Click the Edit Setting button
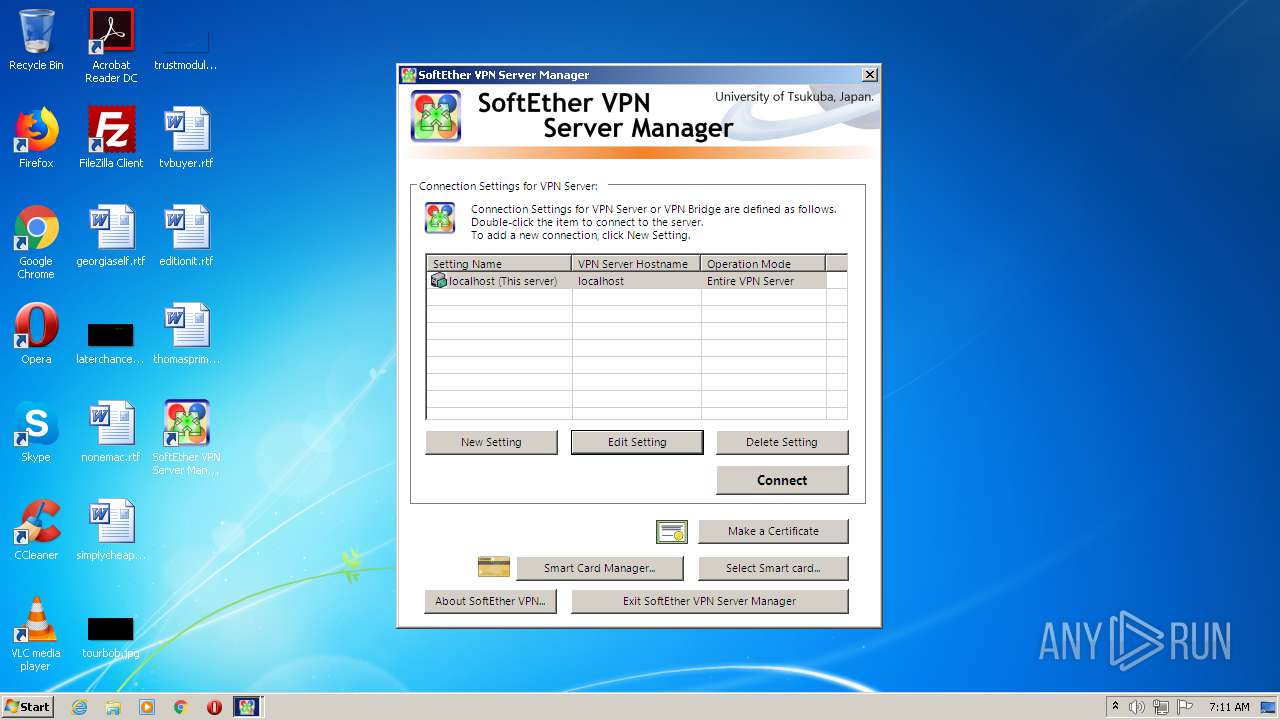1280x720 pixels. point(637,442)
